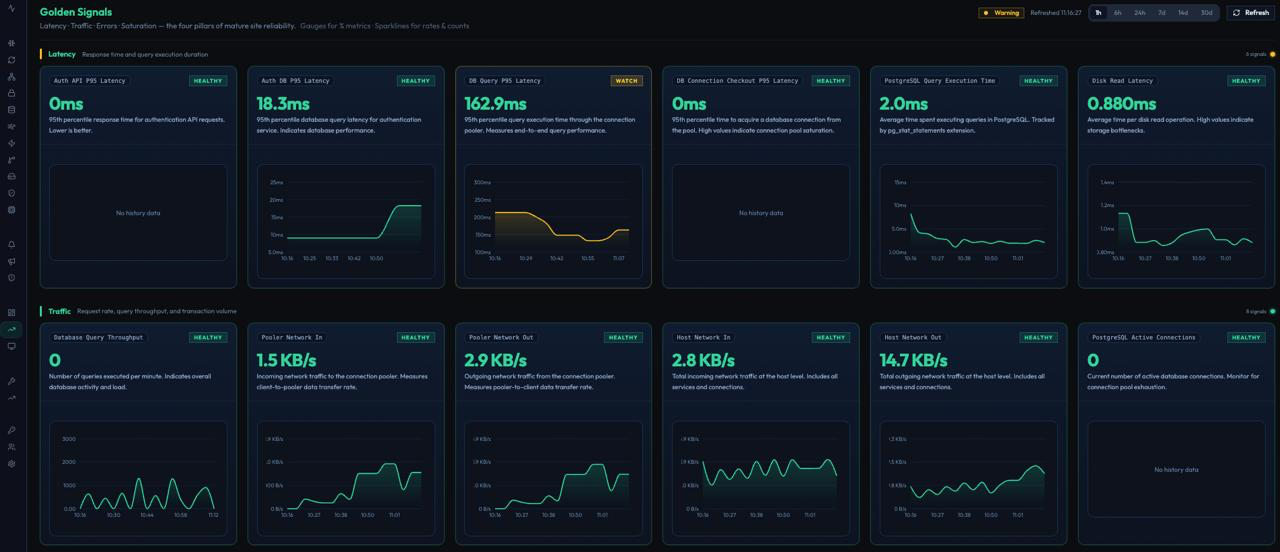This screenshot has height=552, width=1280.
Task: Click 'No history data' in Auth API P95 card
Action: click(138, 213)
